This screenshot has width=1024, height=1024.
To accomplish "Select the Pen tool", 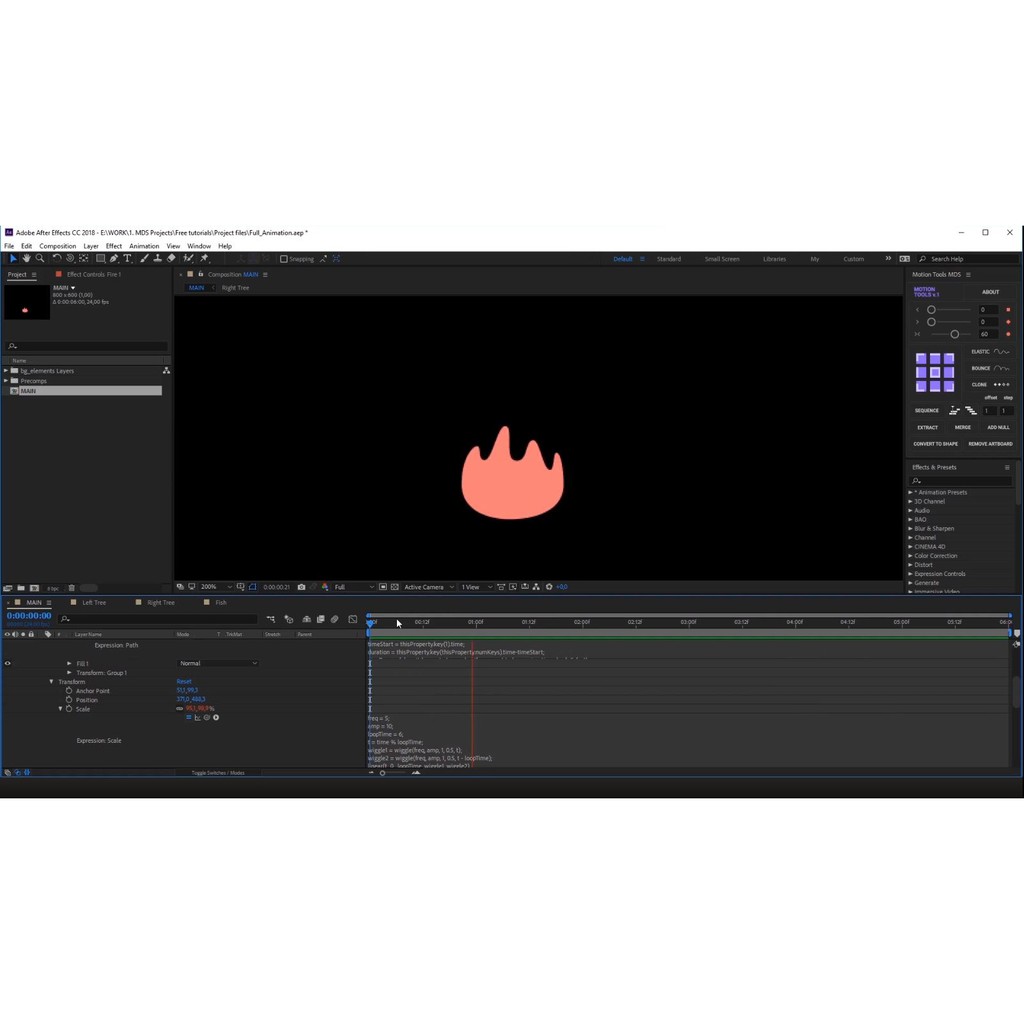I will coord(114,259).
